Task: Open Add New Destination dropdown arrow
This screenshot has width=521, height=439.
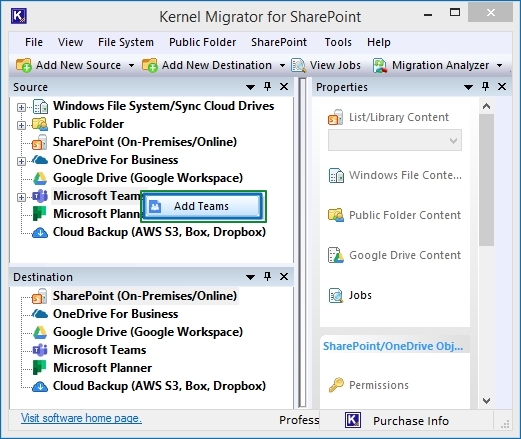Action: coord(282,65)
